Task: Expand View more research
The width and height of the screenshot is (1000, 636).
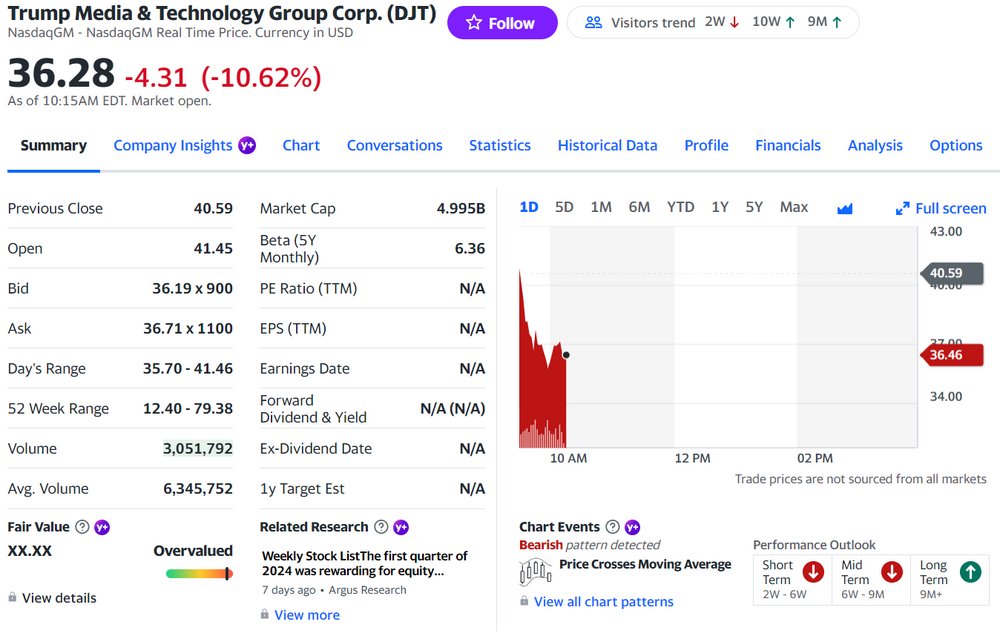Action: coord(306,615)
